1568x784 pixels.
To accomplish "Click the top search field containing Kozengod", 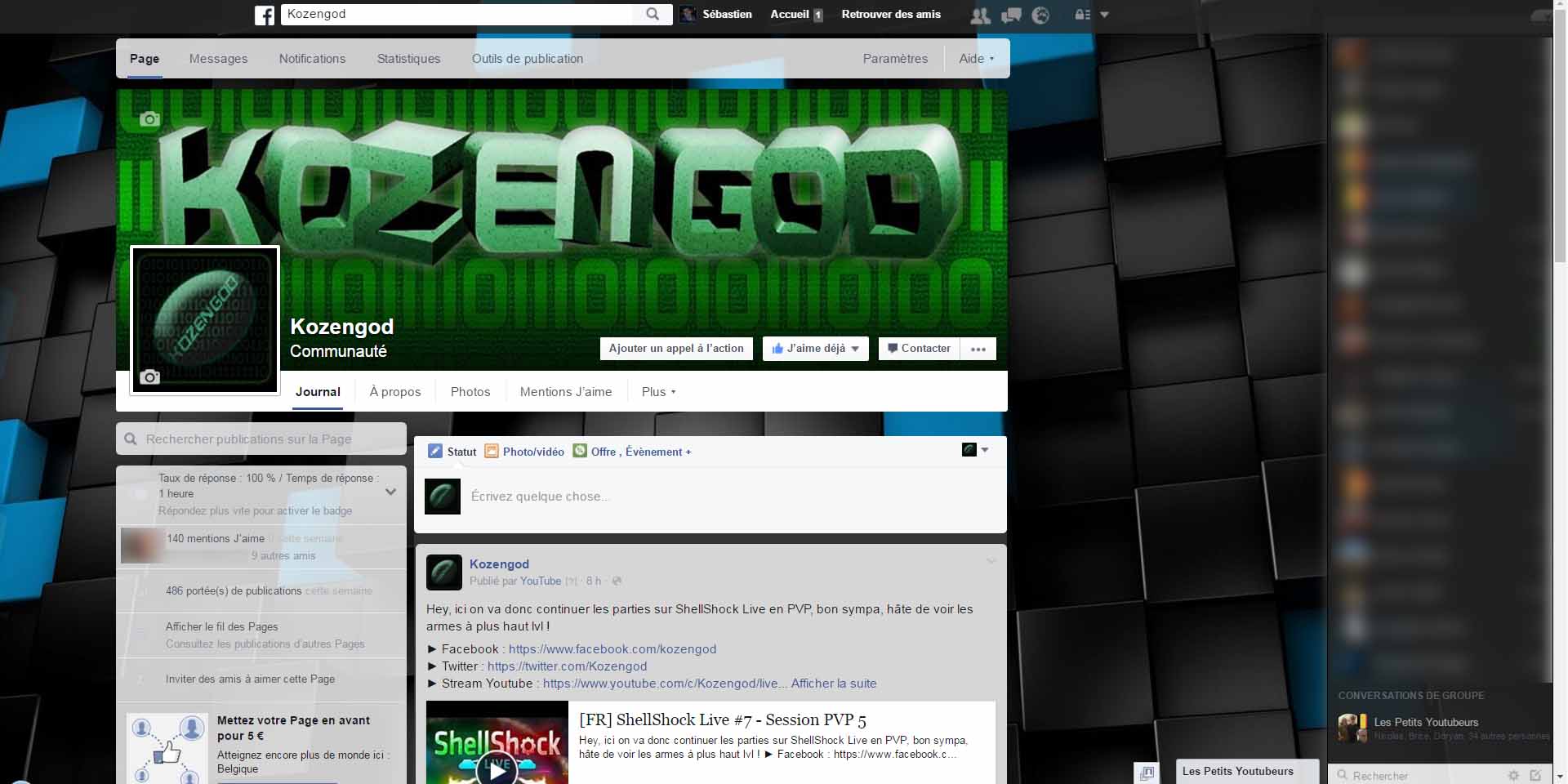I will (x=457, y=14).
